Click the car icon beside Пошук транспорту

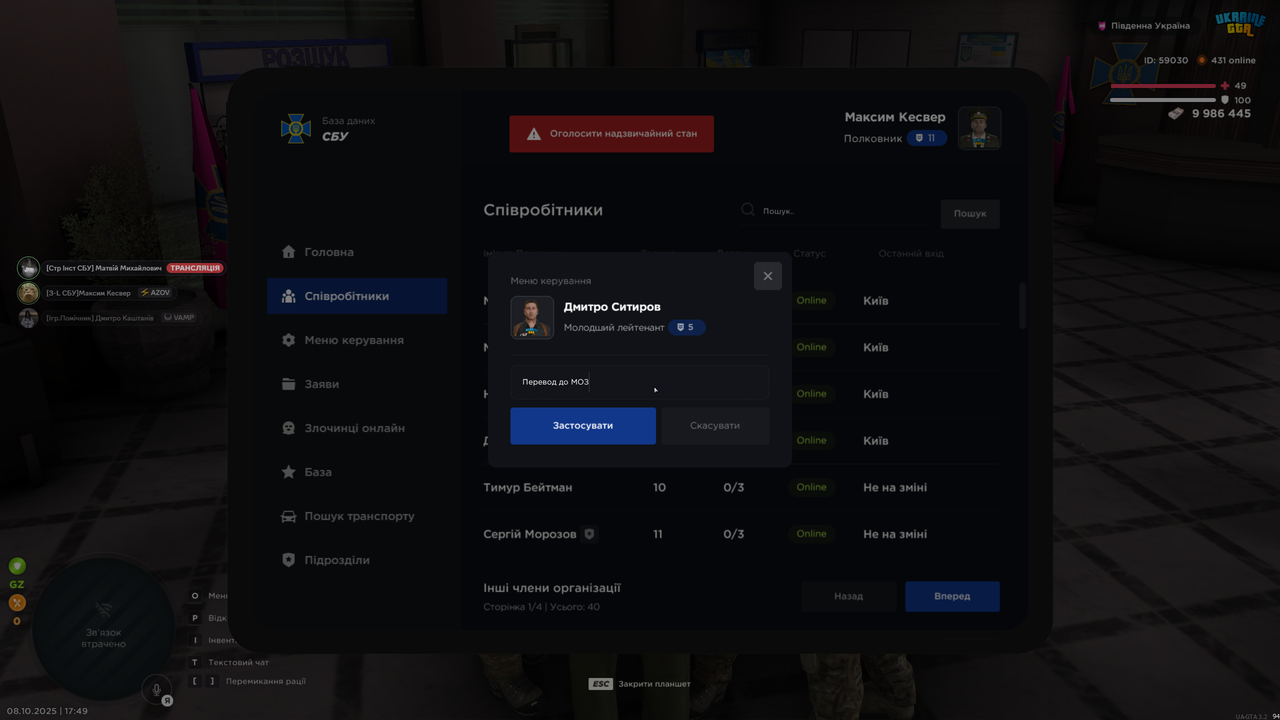click(x=289, y=516)
